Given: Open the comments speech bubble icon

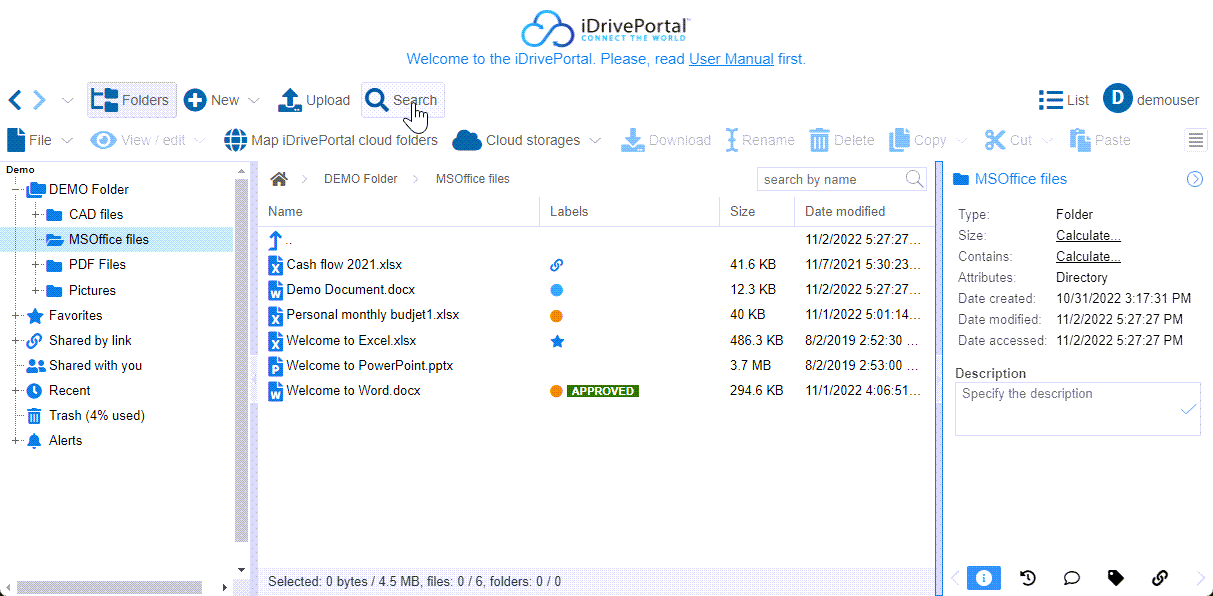Looking at the screenshot, I should [1071, 577].
